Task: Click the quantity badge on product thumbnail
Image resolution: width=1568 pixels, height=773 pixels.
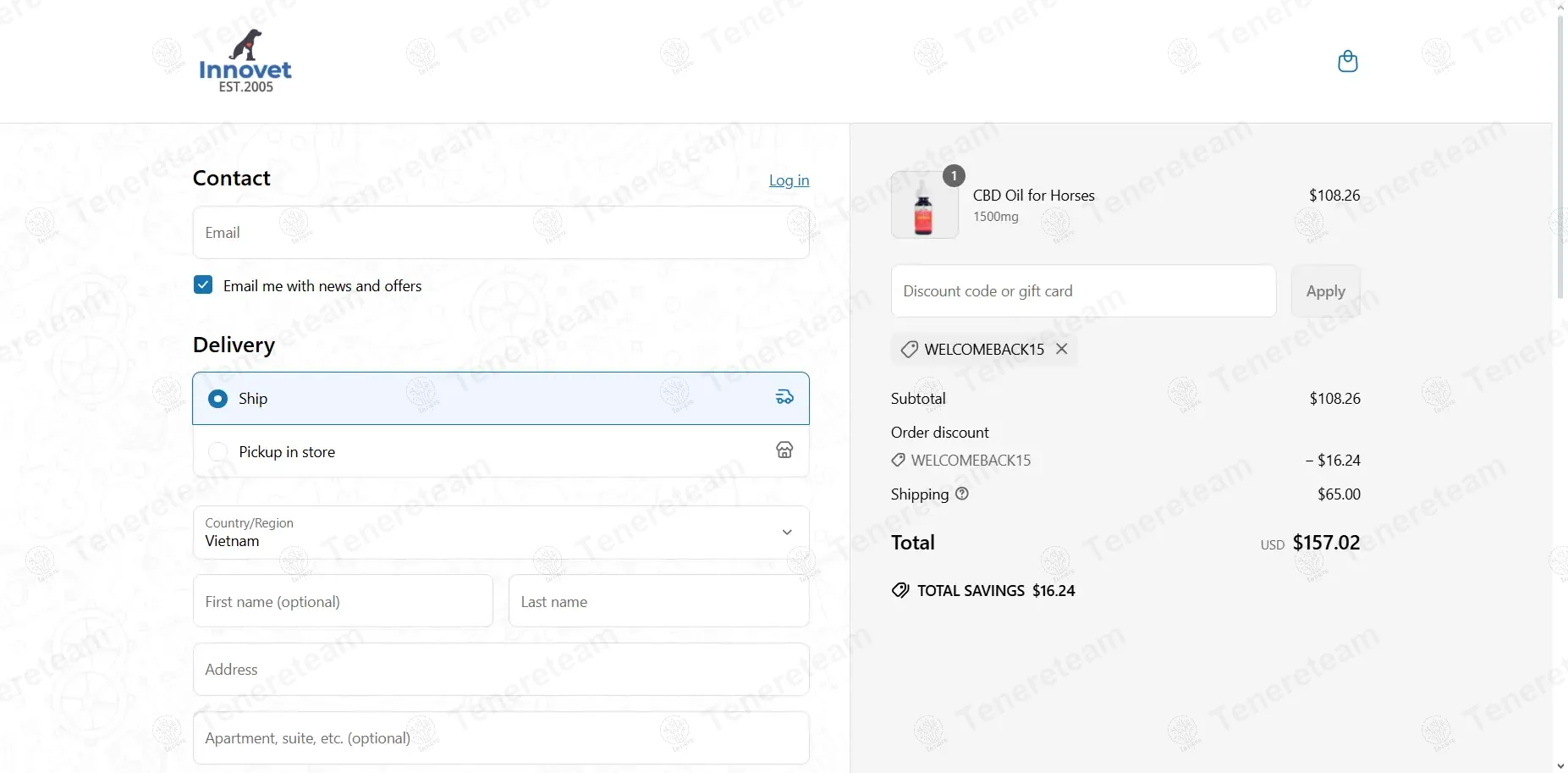Action: coord(954,175)
